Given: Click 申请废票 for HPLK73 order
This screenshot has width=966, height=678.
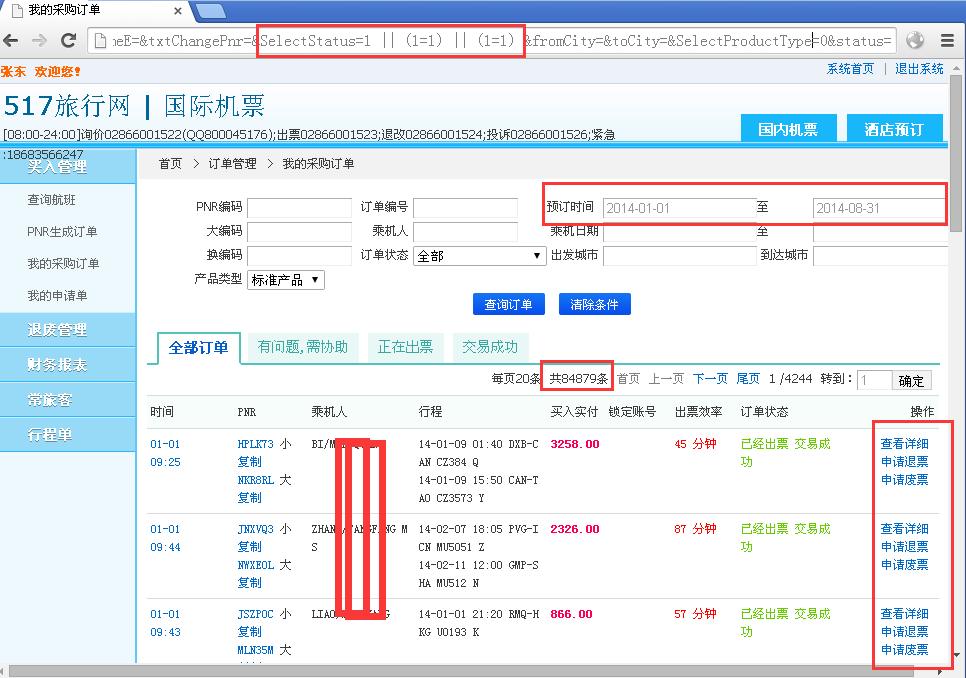Looking at the screenshot, I should pos(904,480).
